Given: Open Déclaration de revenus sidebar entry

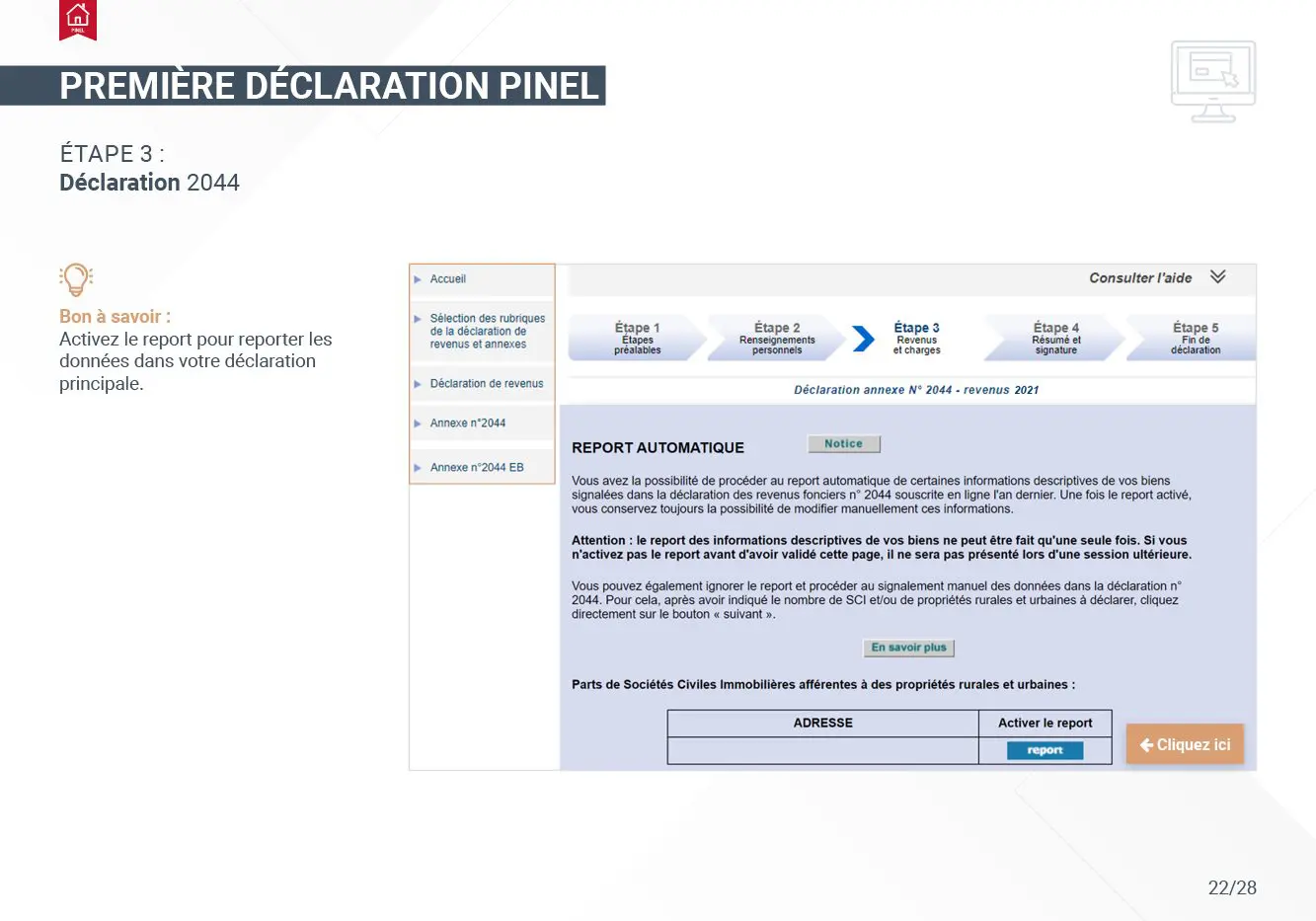Looking at the screenshot, I should coord(487,384).
